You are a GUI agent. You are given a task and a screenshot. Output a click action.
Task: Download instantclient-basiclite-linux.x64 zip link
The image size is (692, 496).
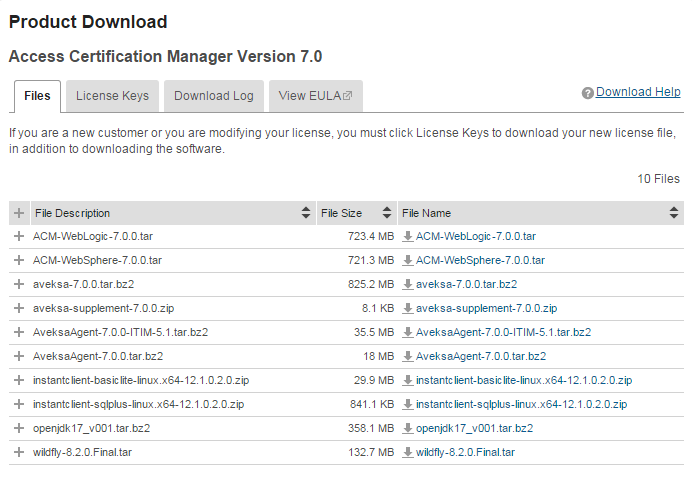pyautogui.click(x=524, y=380)
